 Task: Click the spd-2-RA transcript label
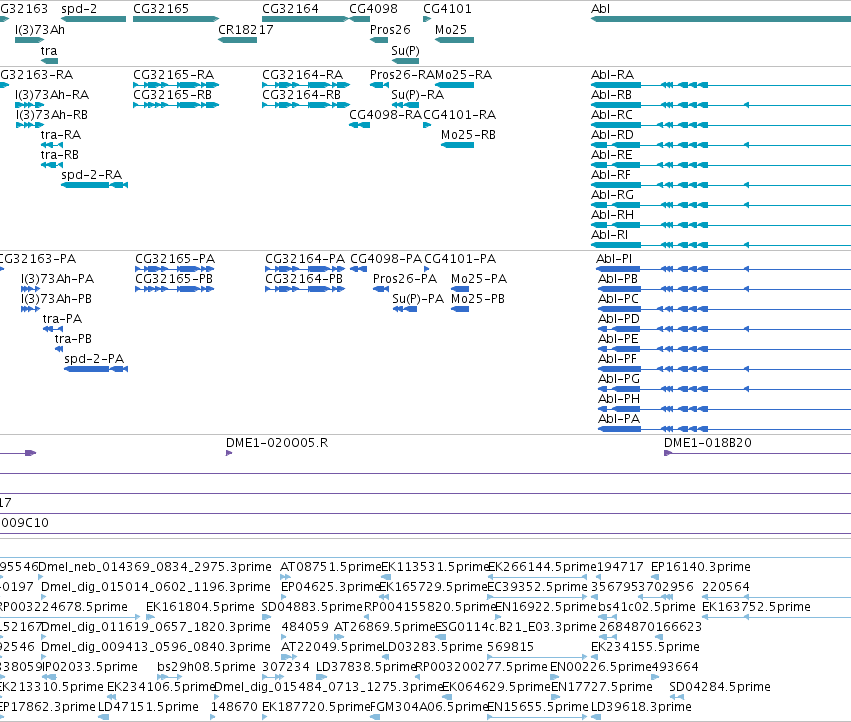[92, 175]
